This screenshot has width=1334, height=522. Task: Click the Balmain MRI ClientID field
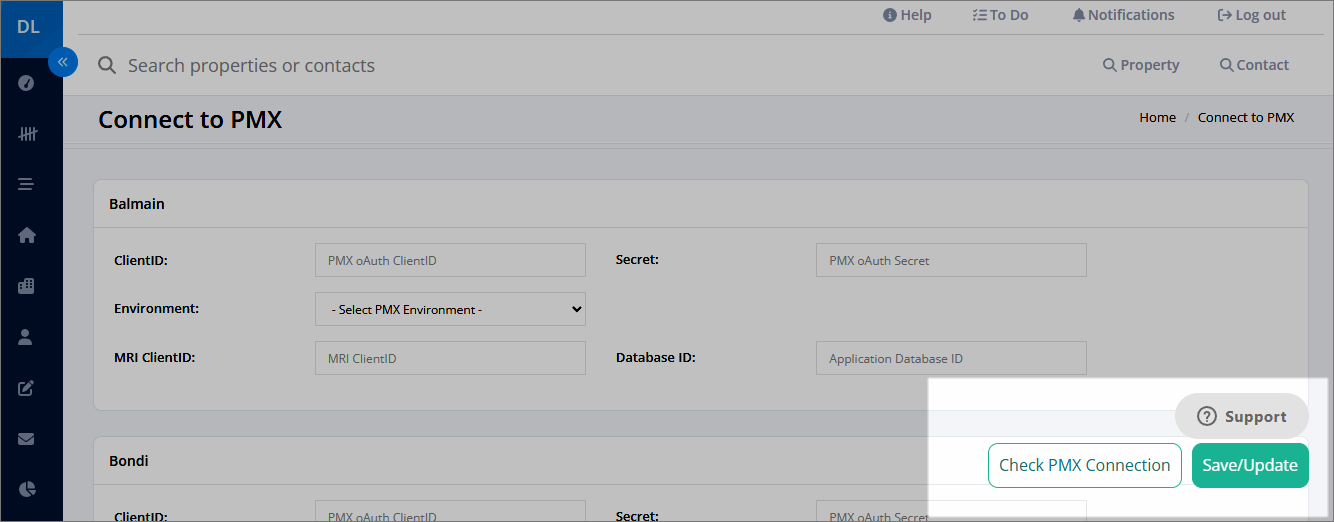[x=450, y=358]
